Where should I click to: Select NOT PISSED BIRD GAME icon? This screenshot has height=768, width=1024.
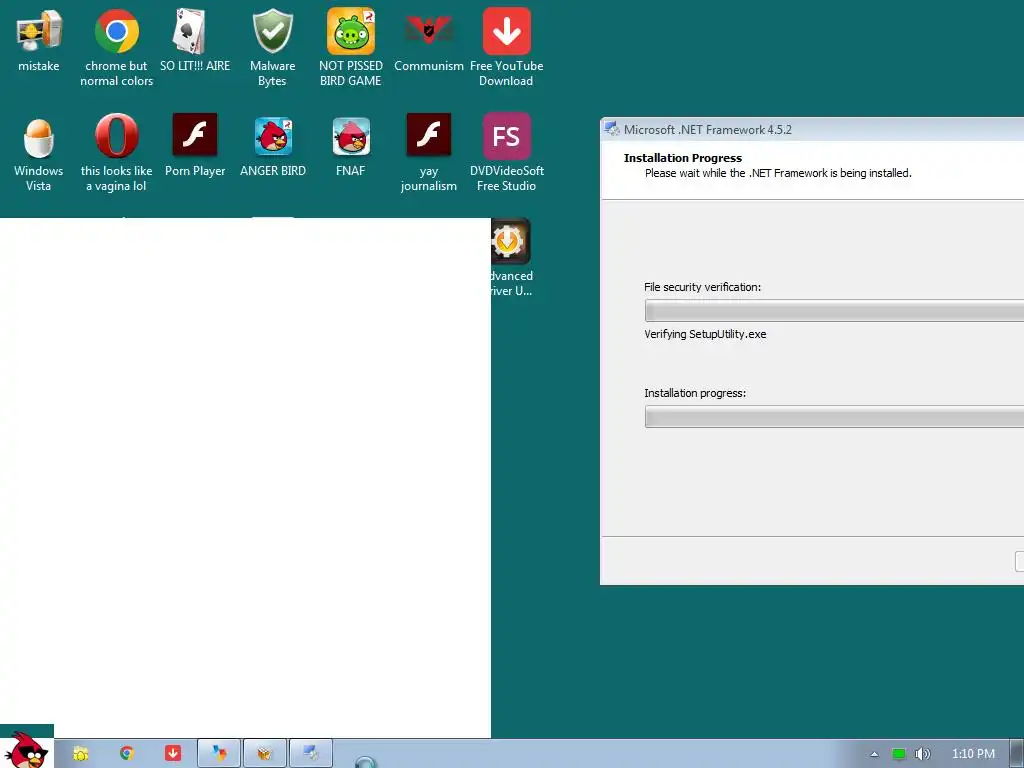(x=351, y=48)
